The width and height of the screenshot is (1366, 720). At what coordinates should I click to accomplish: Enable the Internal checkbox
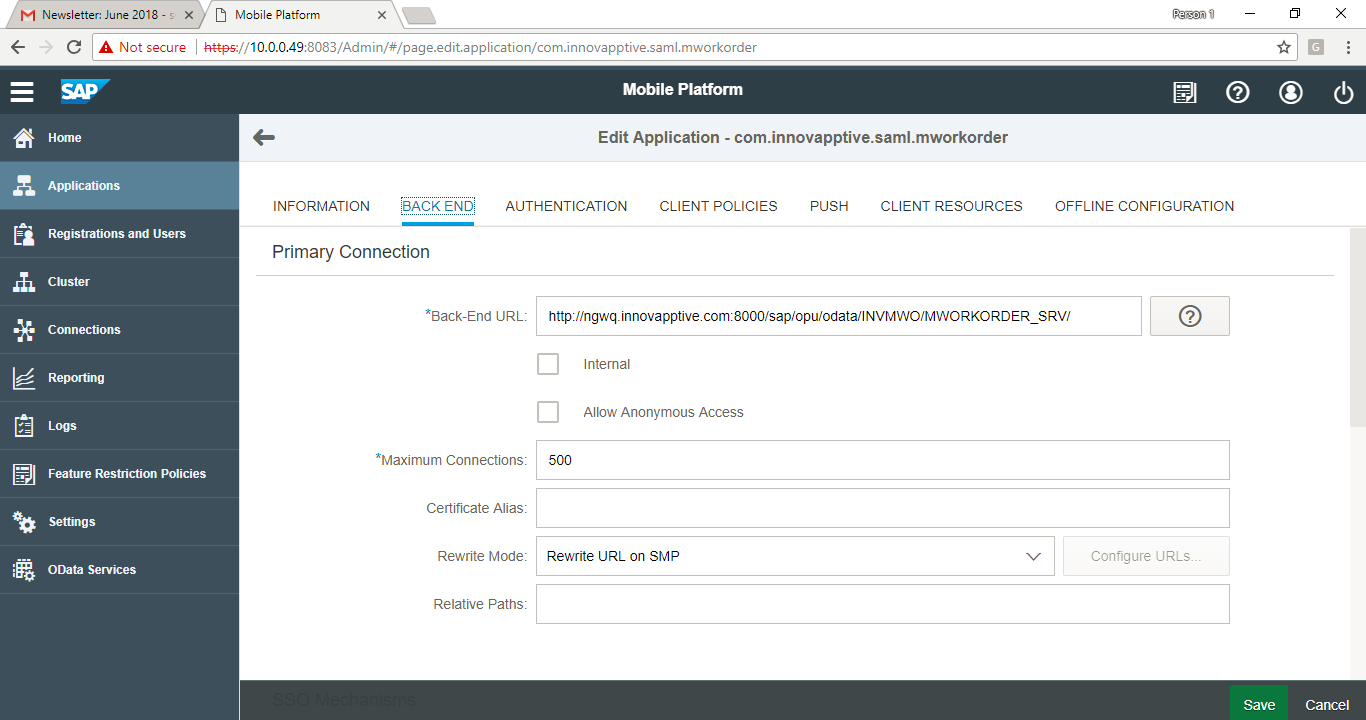click(548, 364)
